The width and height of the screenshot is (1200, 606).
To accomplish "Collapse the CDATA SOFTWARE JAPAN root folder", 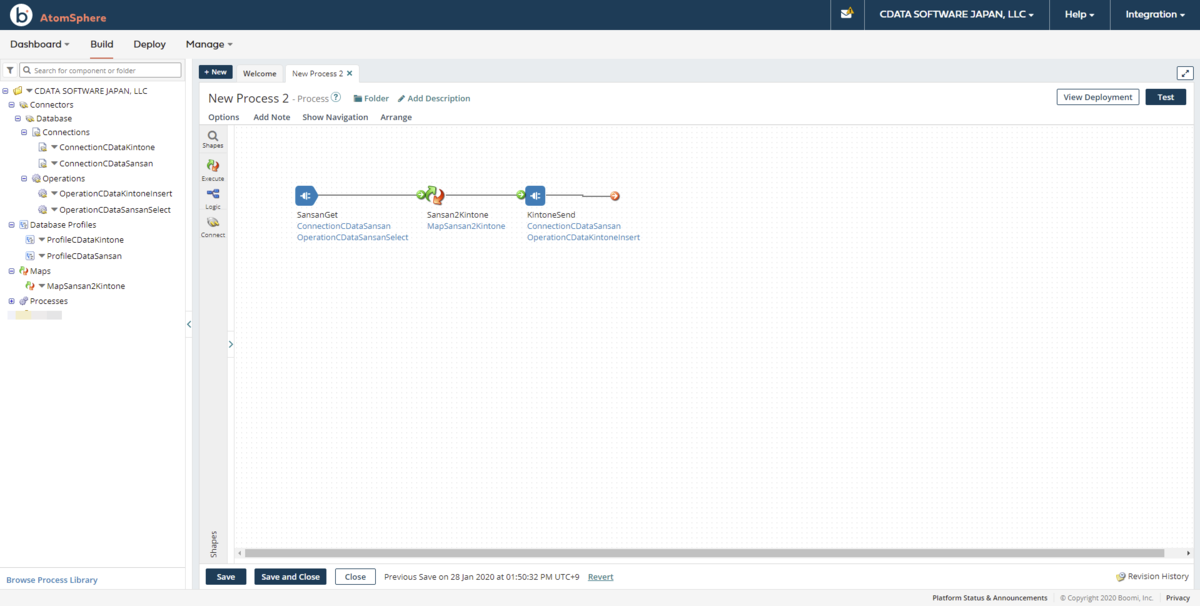I will click(x=6, y=91).
